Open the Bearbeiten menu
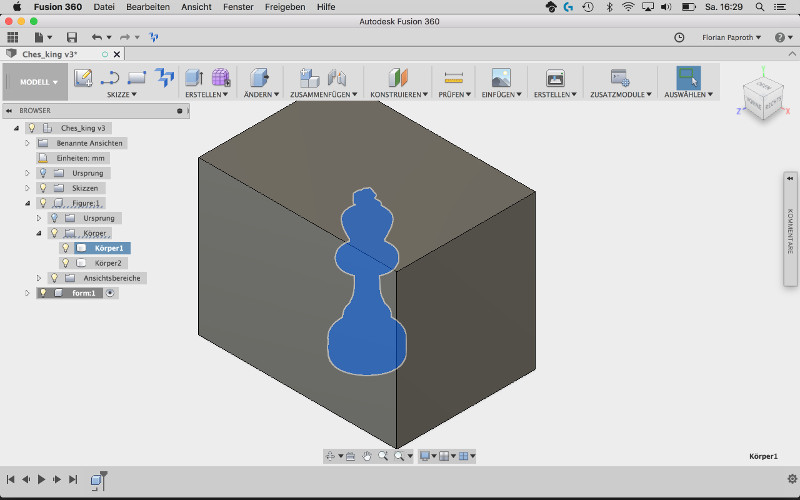800x500 pixels. 147,6
